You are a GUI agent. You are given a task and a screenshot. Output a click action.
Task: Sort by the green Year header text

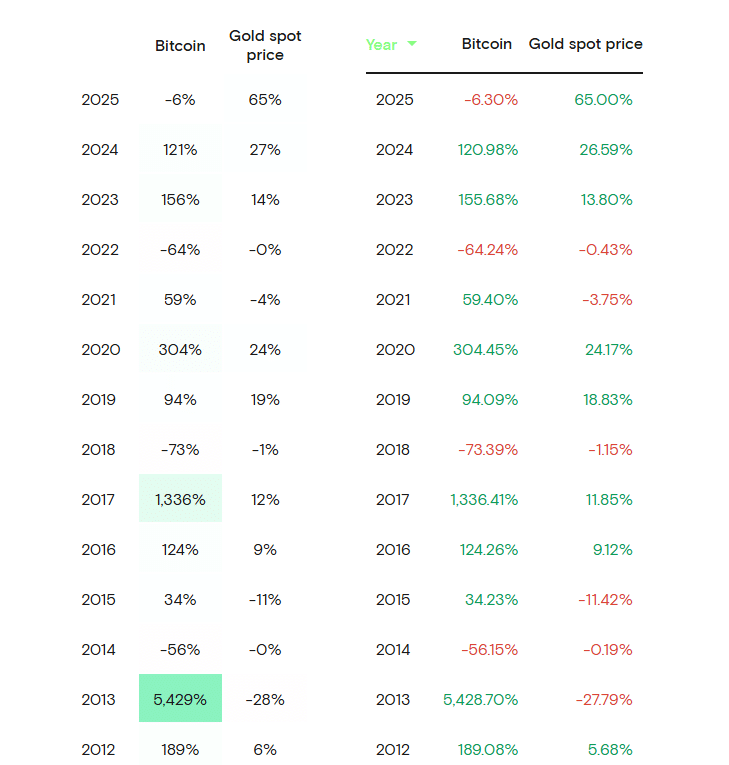(x=381, y=44)
